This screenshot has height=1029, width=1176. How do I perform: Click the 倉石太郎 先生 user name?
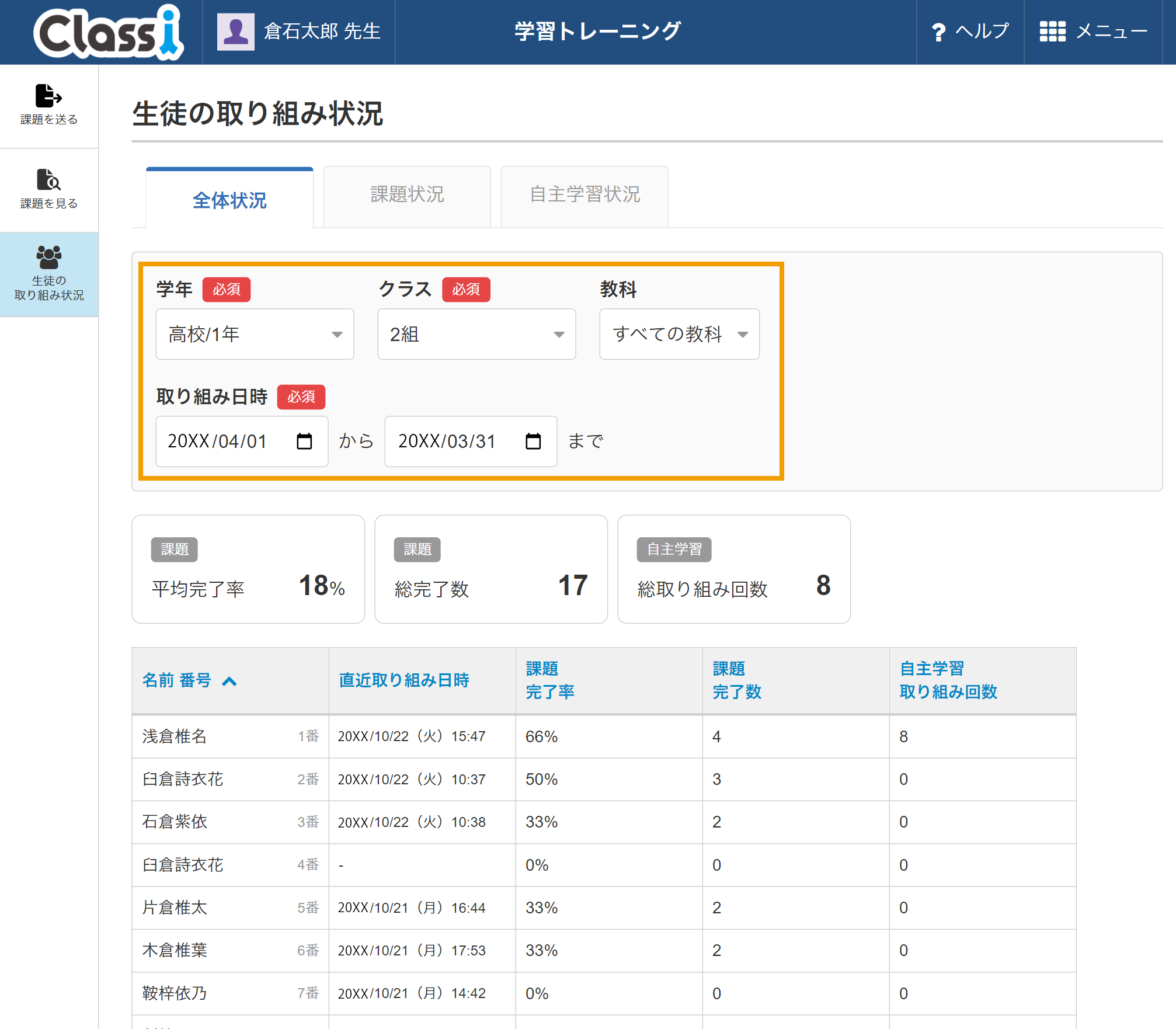pyautogui.click(x=322, y=32)
